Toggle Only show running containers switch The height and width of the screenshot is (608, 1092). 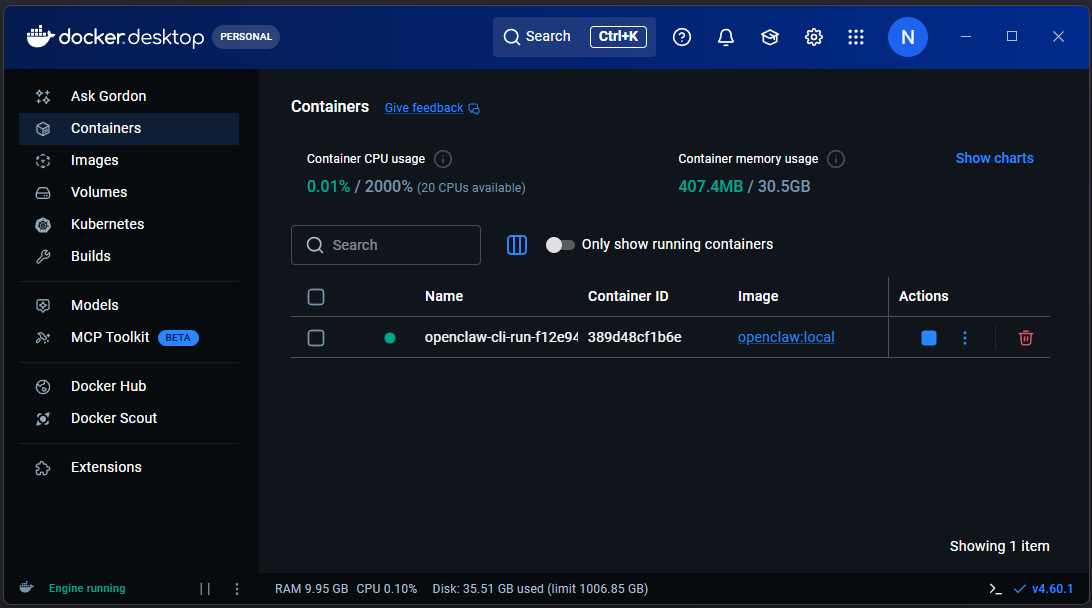(x=560, y=245)
